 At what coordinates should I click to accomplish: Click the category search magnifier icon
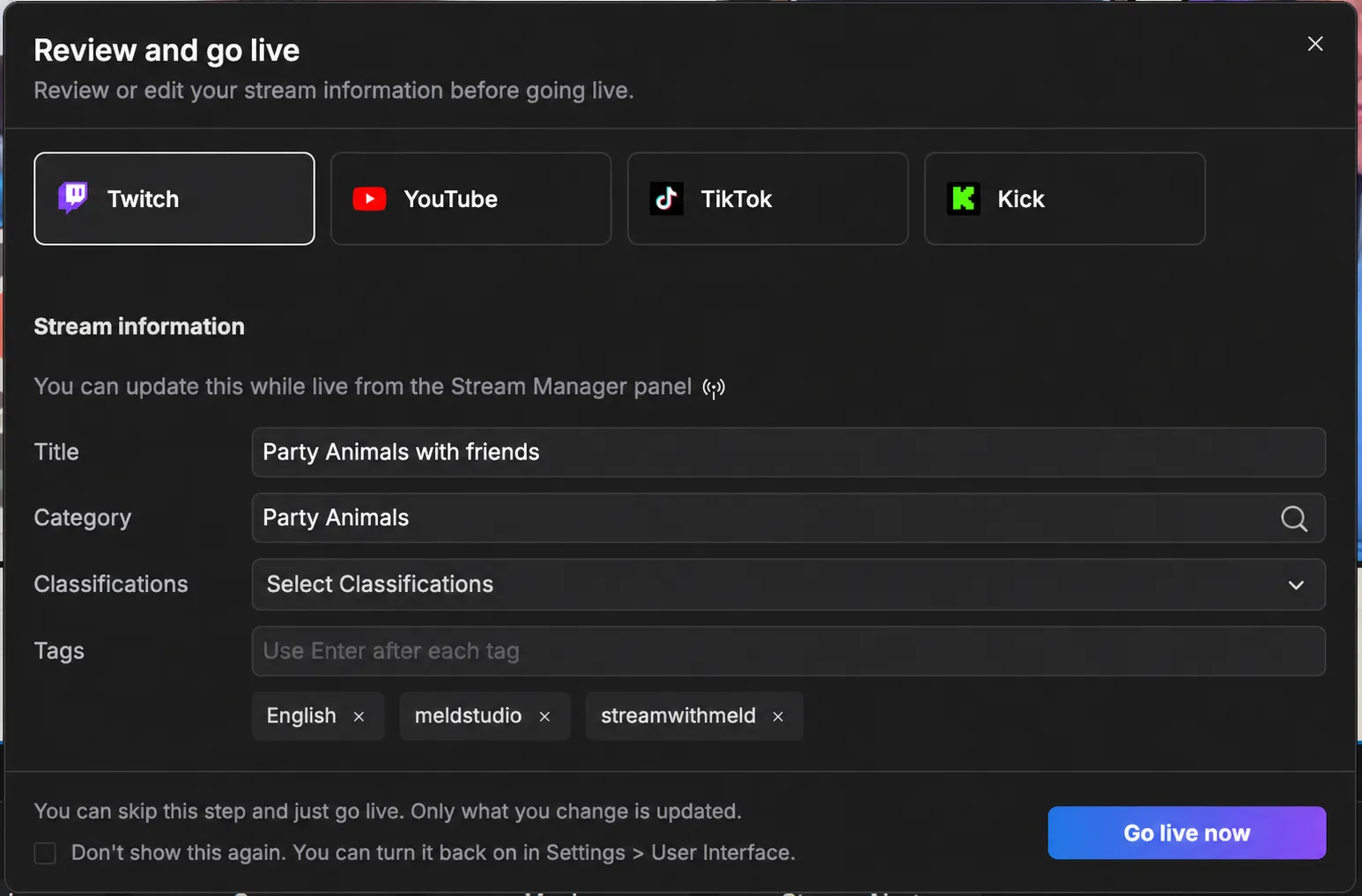point(1293,518)
